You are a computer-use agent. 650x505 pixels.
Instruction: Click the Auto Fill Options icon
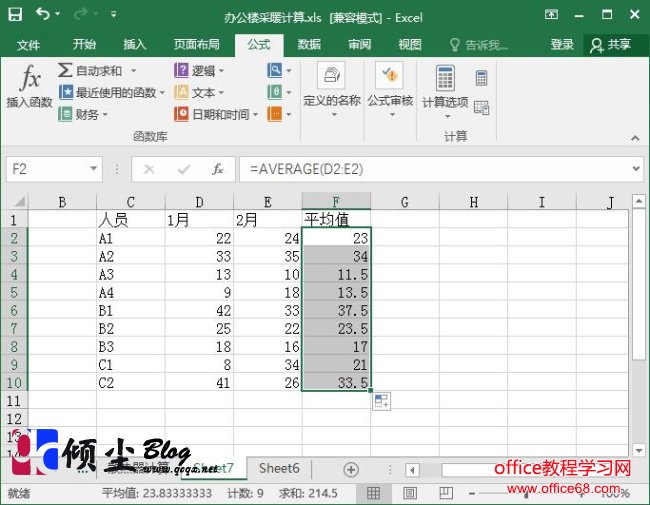tap(381, 401)
